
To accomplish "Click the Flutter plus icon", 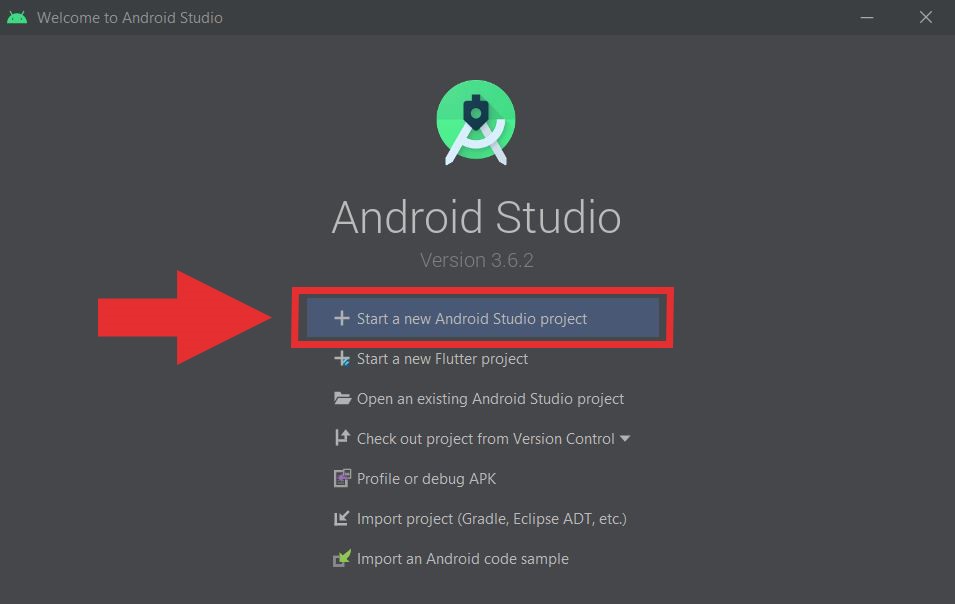I will [342, 359].
